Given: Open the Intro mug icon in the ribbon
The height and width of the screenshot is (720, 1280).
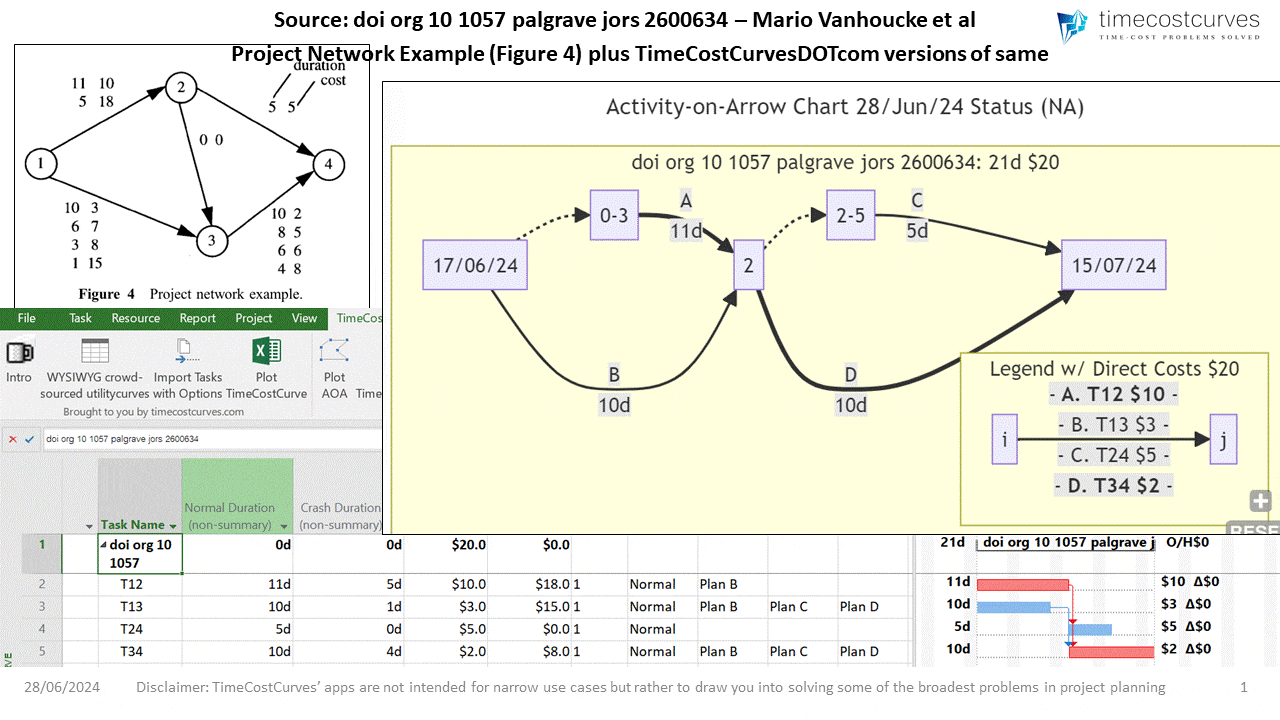Looking at the screenshot, I should pos(19,352).
